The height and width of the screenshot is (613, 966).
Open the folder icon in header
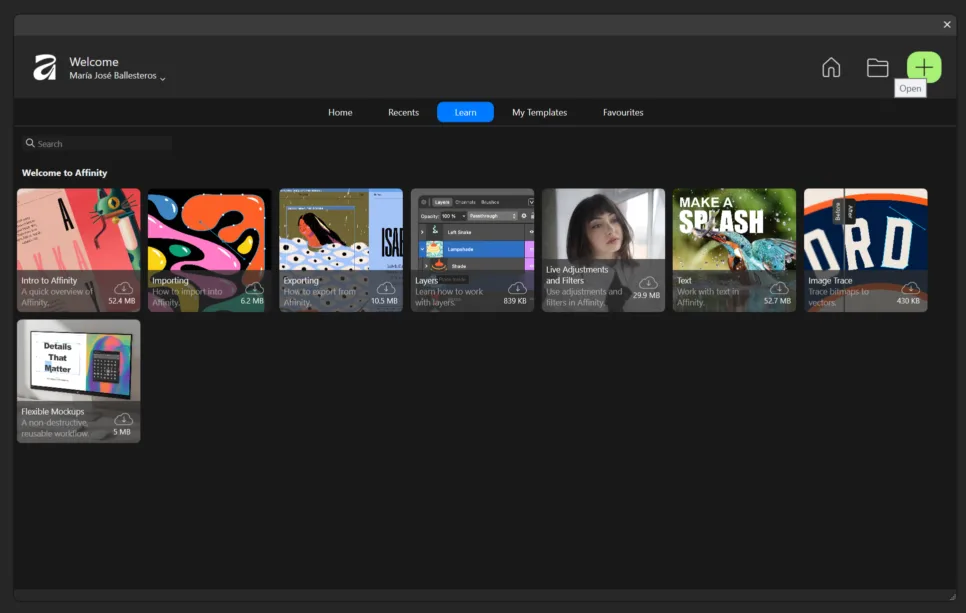tap(877, 68)
